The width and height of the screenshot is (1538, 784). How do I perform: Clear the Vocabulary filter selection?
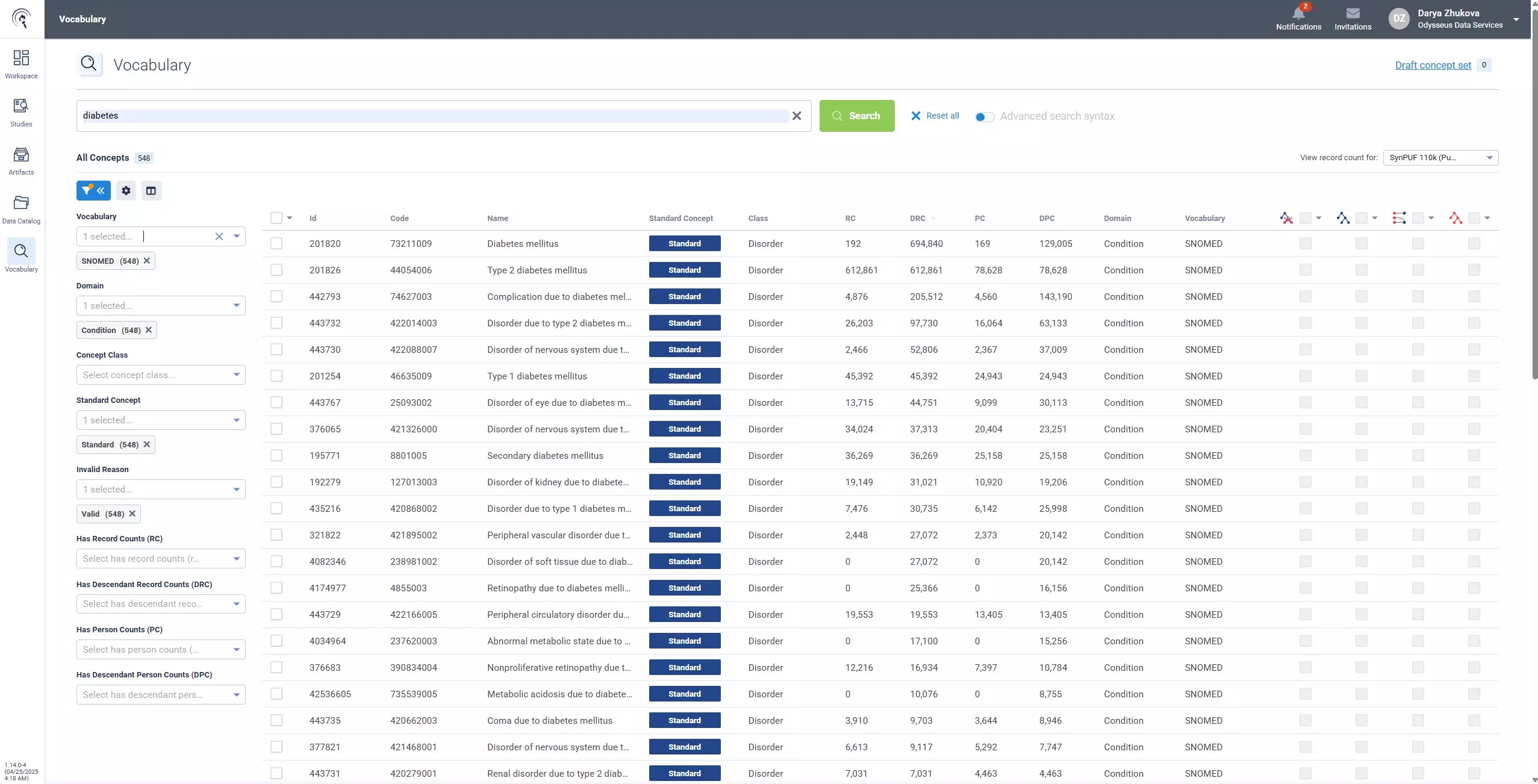219,236
